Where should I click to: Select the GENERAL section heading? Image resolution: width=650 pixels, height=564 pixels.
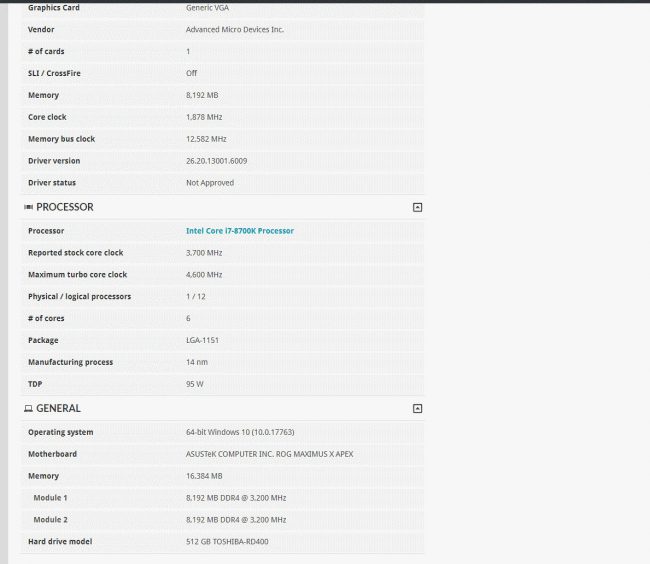[x=58, y=409]
